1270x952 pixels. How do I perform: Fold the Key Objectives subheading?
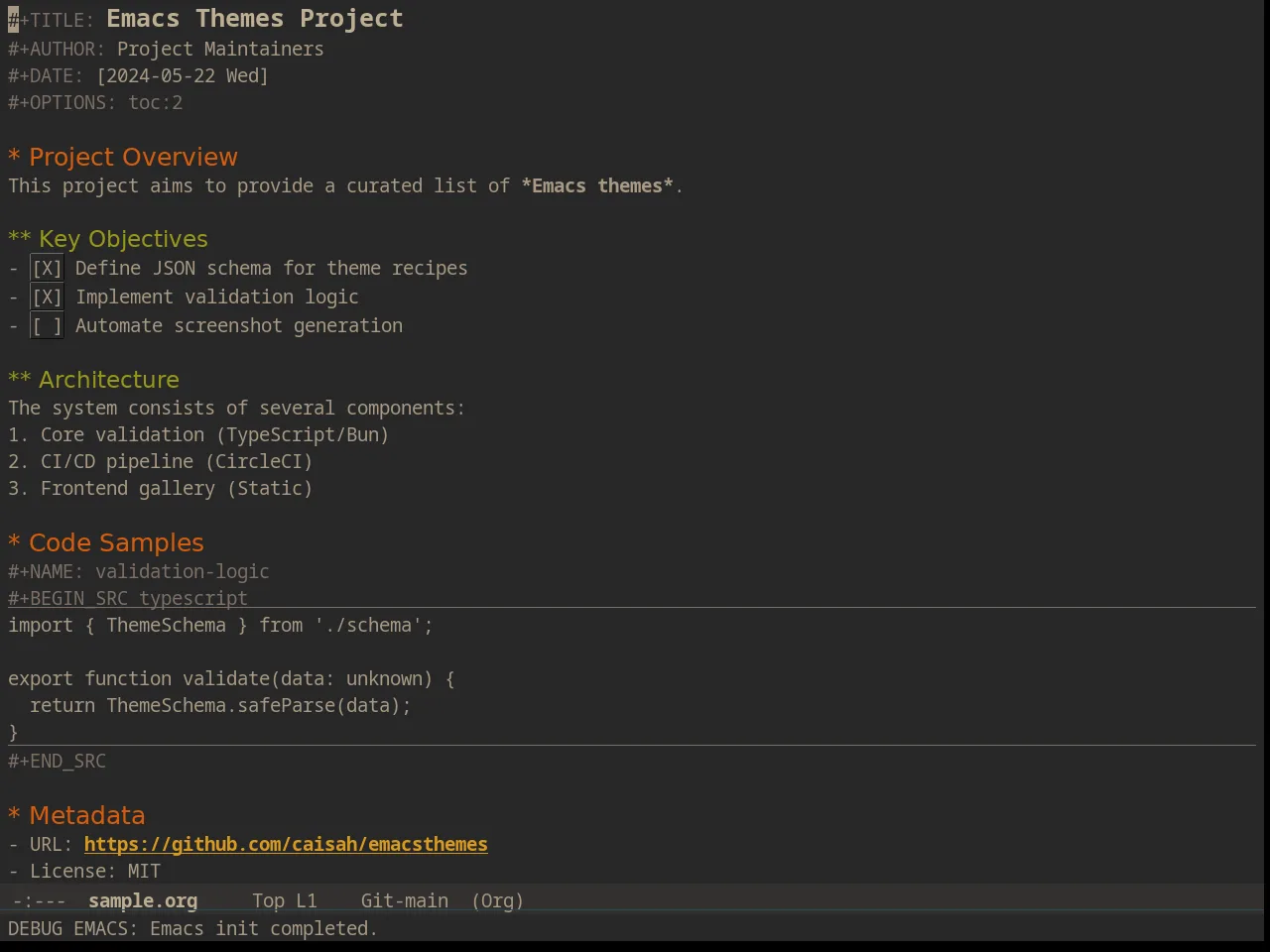point(108,239)
